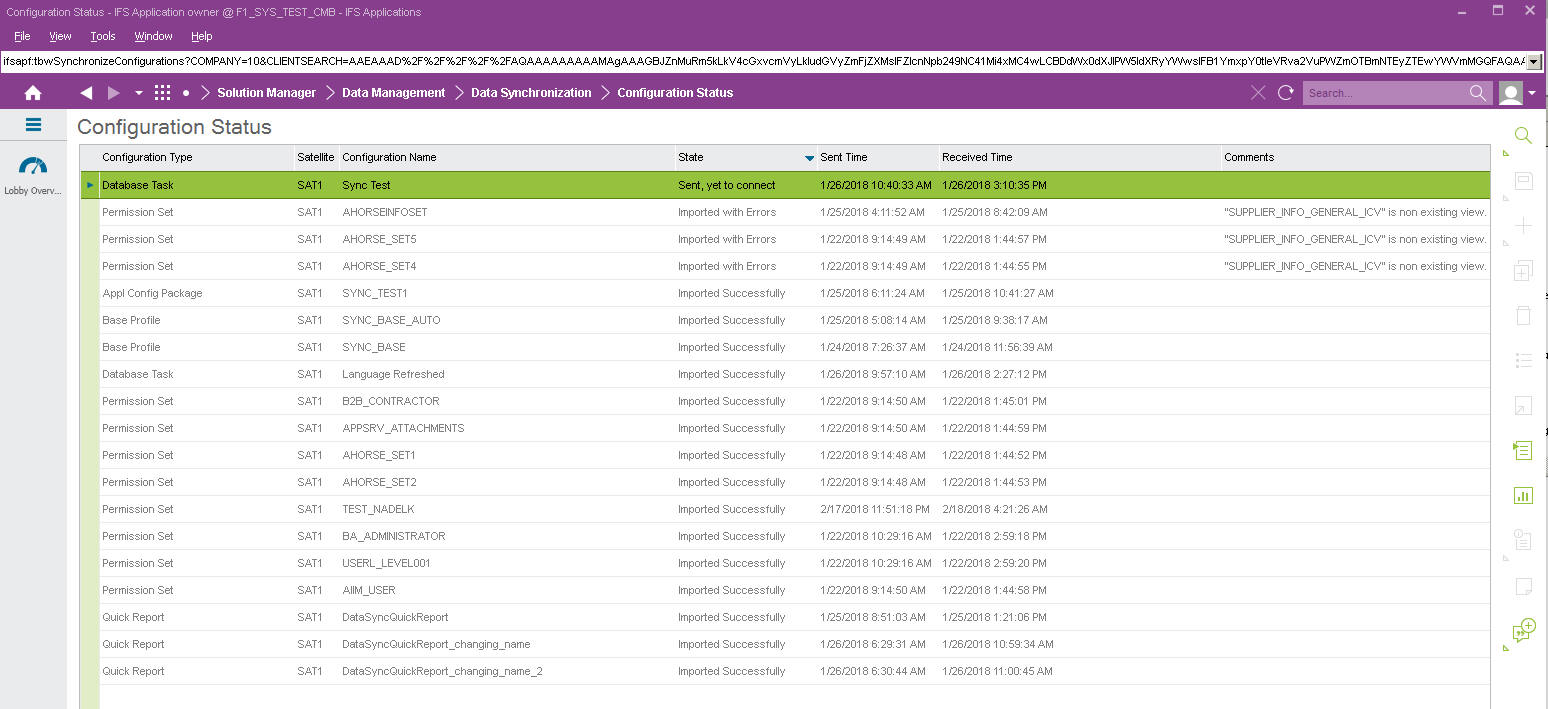
Task: Click the Home icon in navigation bar
Action: tap(33, 93)
